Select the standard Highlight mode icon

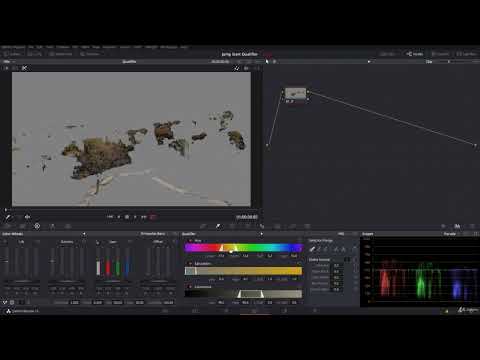pyautogui.click(x=237, y=68)
